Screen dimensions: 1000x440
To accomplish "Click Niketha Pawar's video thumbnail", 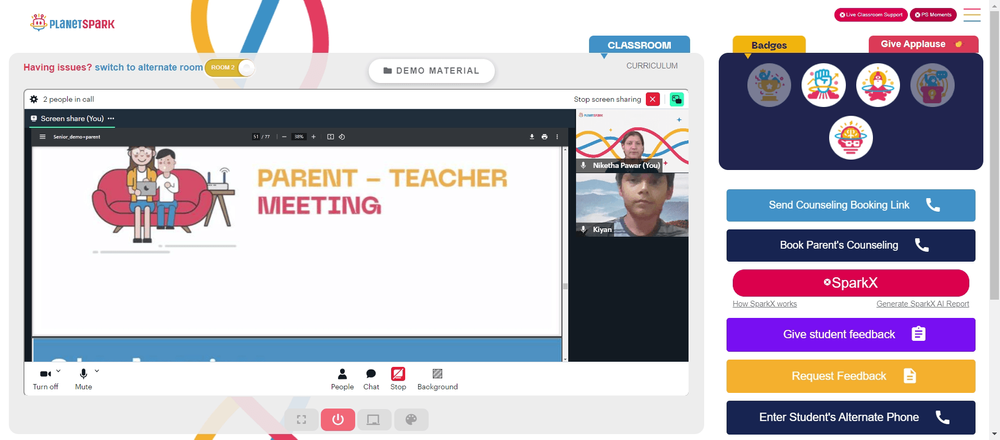I will (632, 140).
